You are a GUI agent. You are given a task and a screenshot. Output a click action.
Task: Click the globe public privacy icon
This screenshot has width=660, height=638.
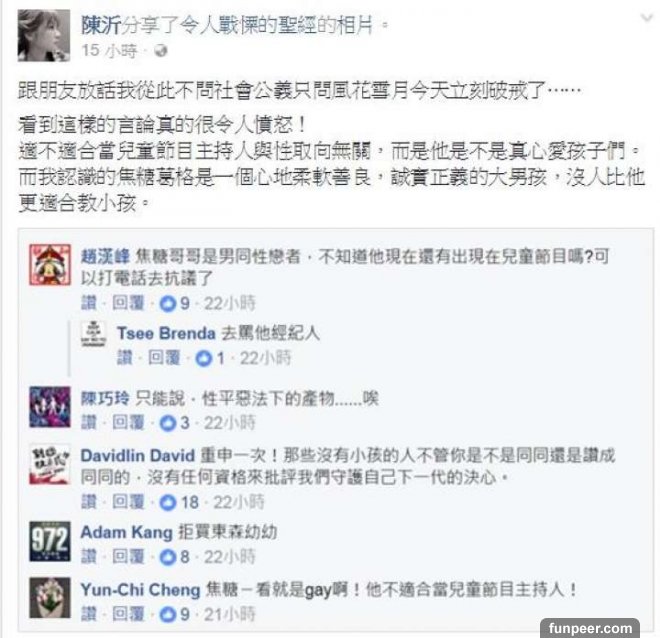click(x=161, y=51)
